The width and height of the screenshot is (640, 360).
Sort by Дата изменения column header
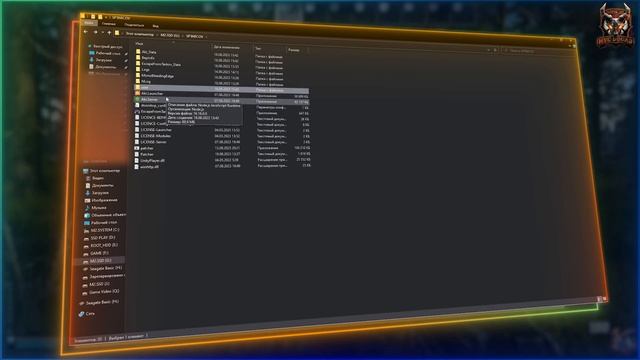coord(227,47)
